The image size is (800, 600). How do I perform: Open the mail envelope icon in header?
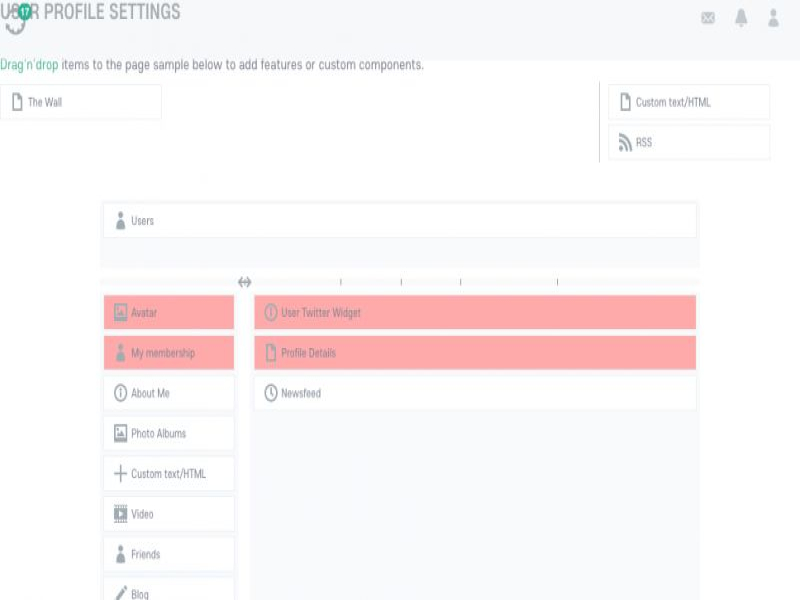(x=708, y=18)
